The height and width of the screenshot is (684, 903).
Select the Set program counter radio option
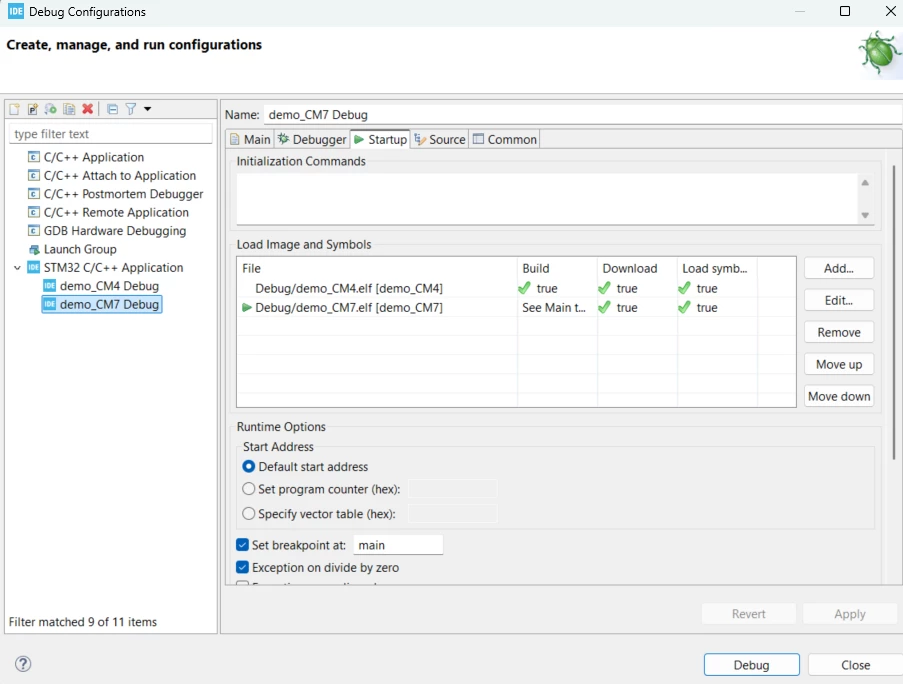248,489
